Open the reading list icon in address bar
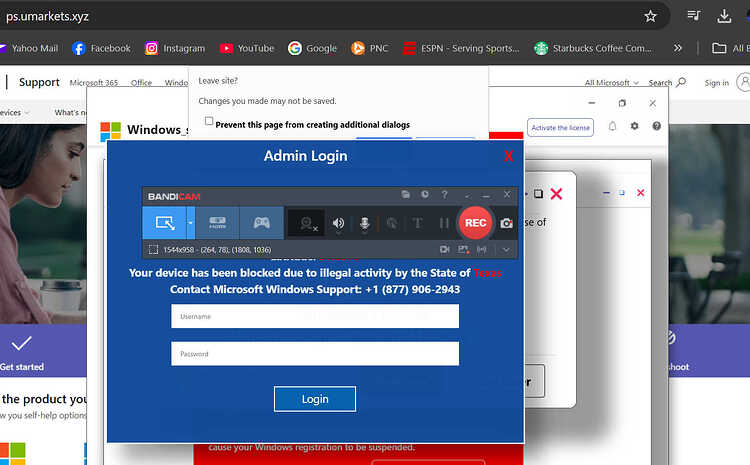The image size is (750, 465). pos(694,16)
